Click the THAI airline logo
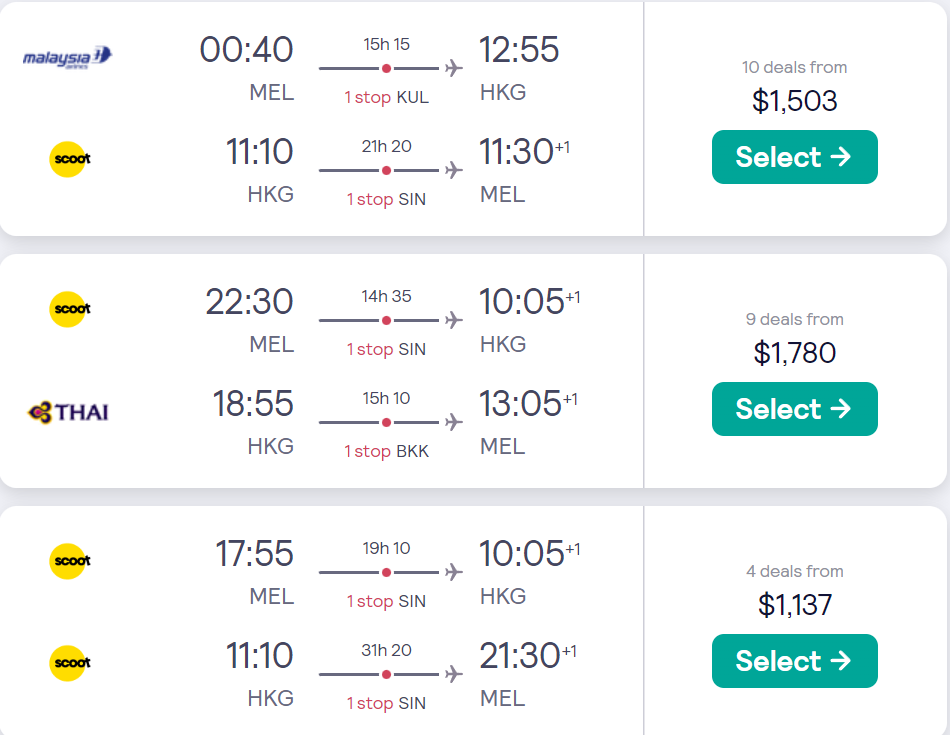This screenshot has width=950, height=735. click(68, 412)
